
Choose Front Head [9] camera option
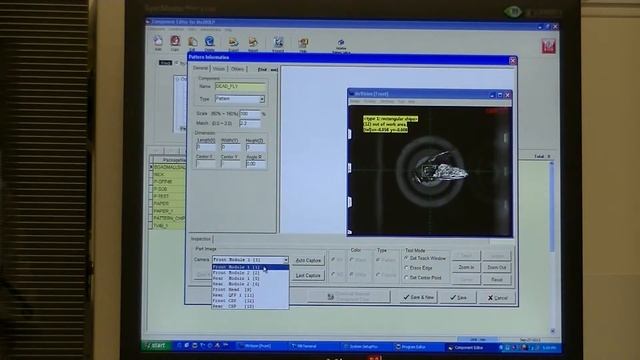[x=250, y=289]
